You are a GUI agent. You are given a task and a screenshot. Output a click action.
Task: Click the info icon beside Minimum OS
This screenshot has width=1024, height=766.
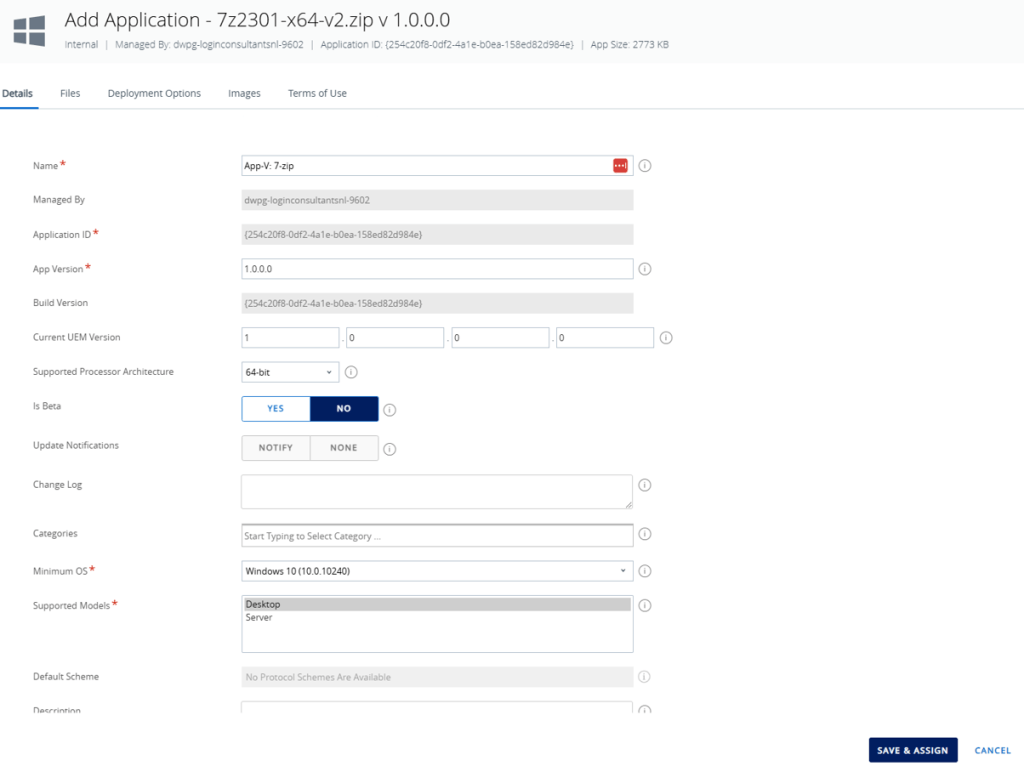point(645,571)
